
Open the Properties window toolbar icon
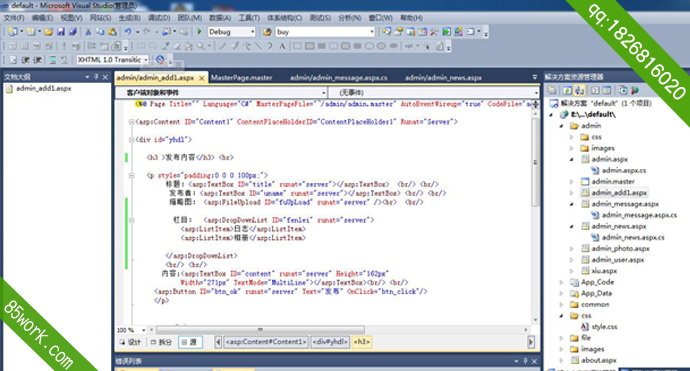pos(399,32)
